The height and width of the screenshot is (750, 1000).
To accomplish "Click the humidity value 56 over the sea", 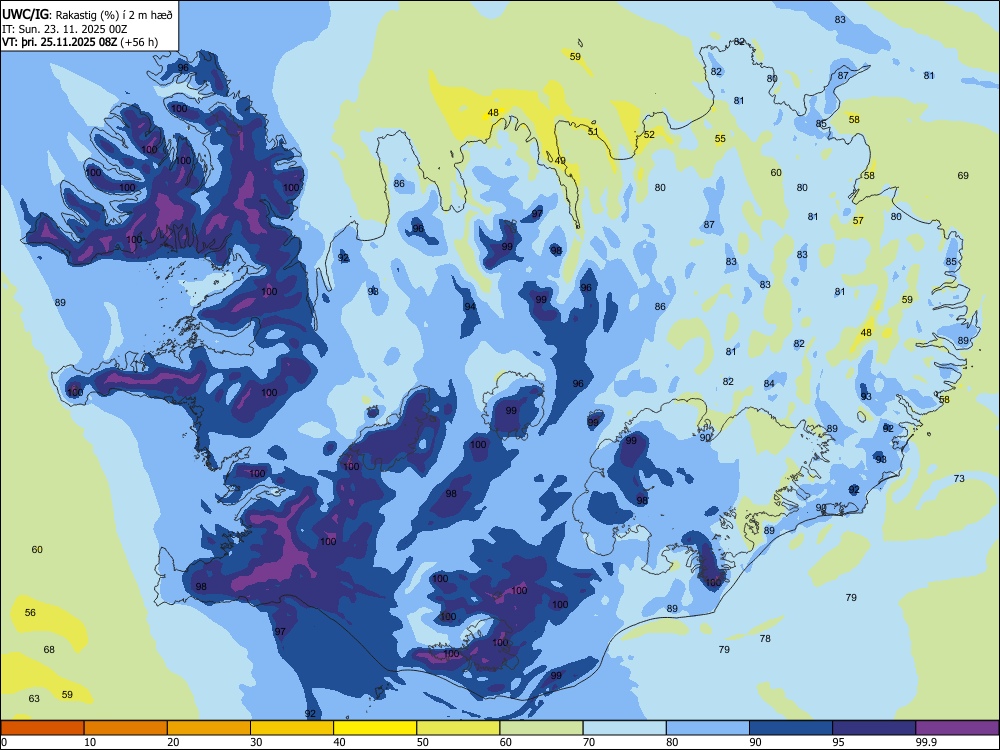I will point(30,612).
